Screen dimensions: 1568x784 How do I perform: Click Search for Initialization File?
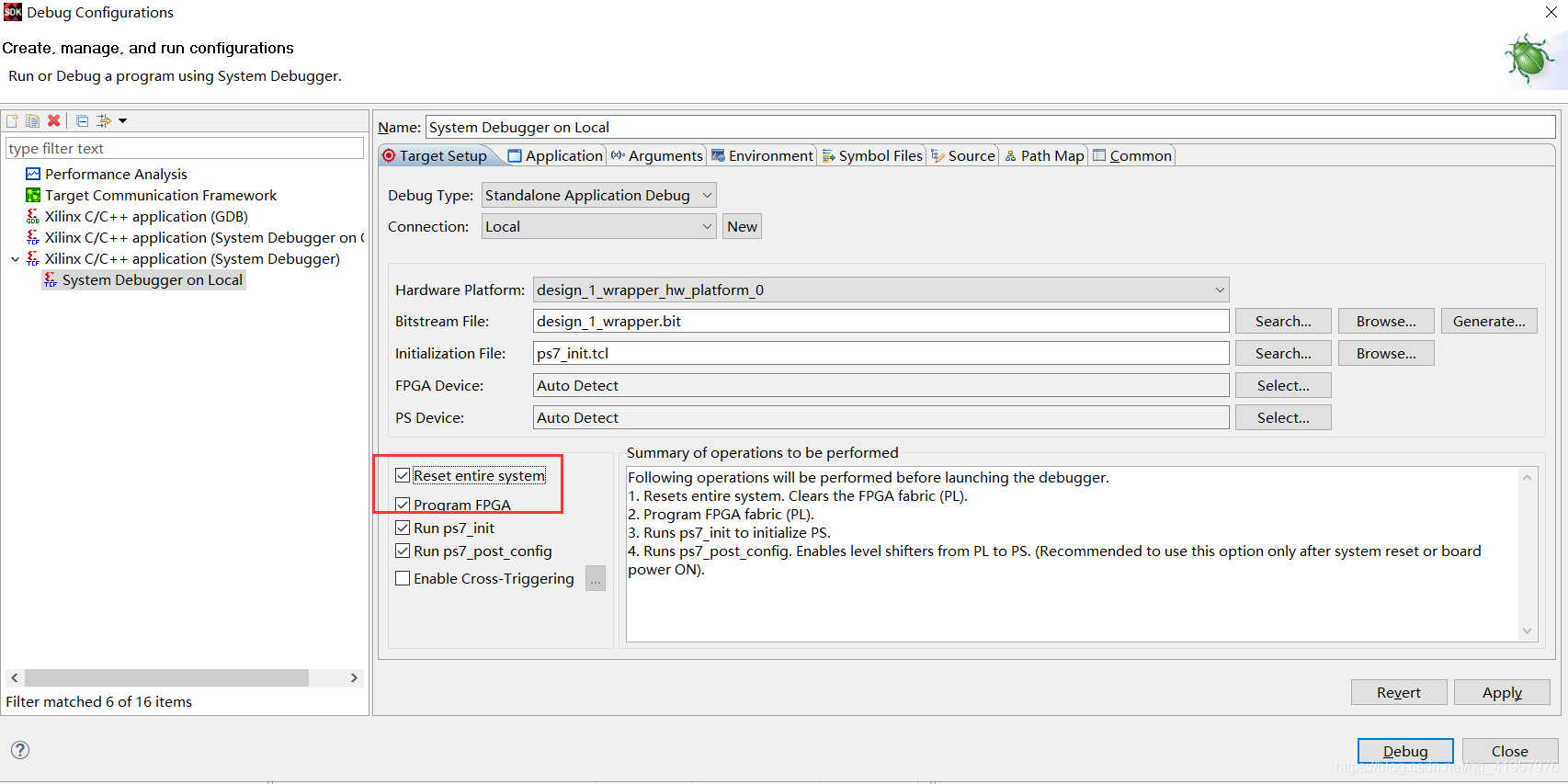point(1283,353)
